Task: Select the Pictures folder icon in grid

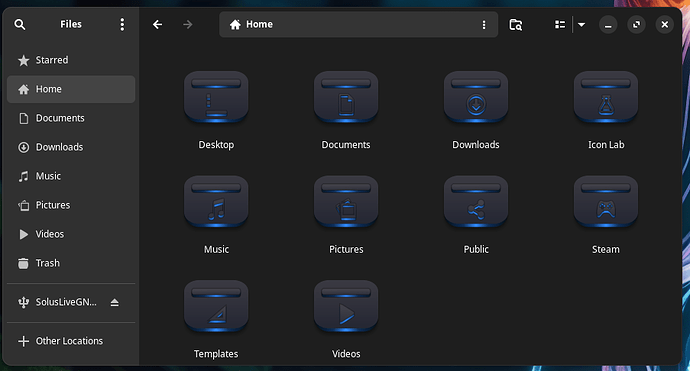Action: click(x=346, y=202)
